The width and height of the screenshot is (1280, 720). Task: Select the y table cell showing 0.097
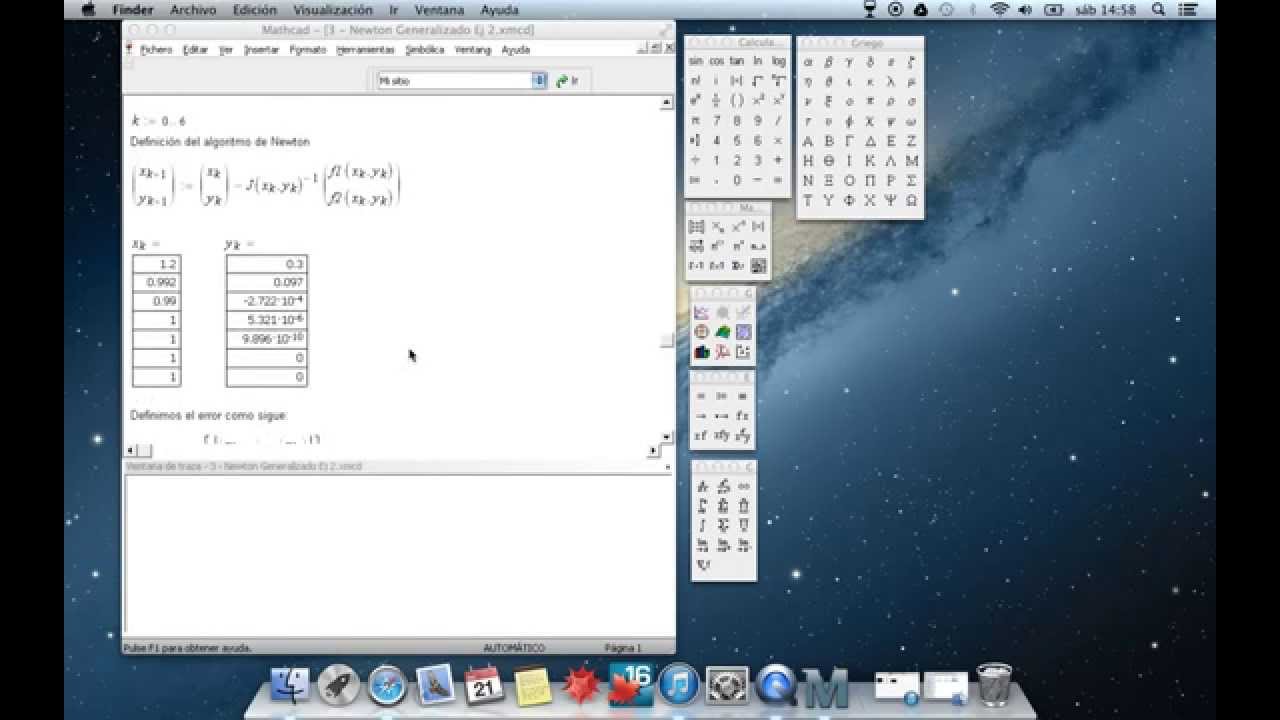coord(266,283)
